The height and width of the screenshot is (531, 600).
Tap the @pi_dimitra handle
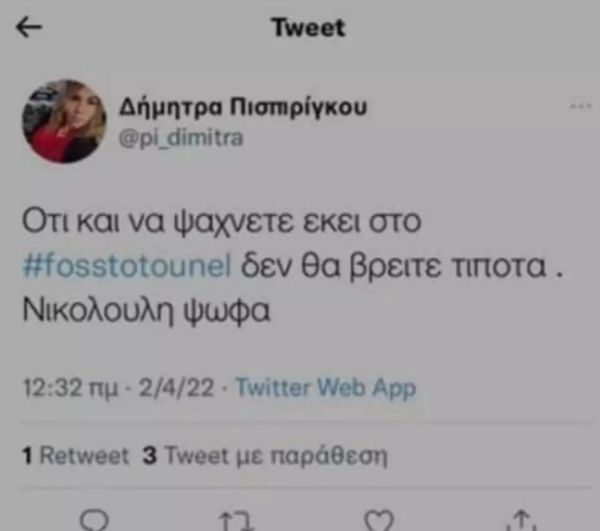181,138
